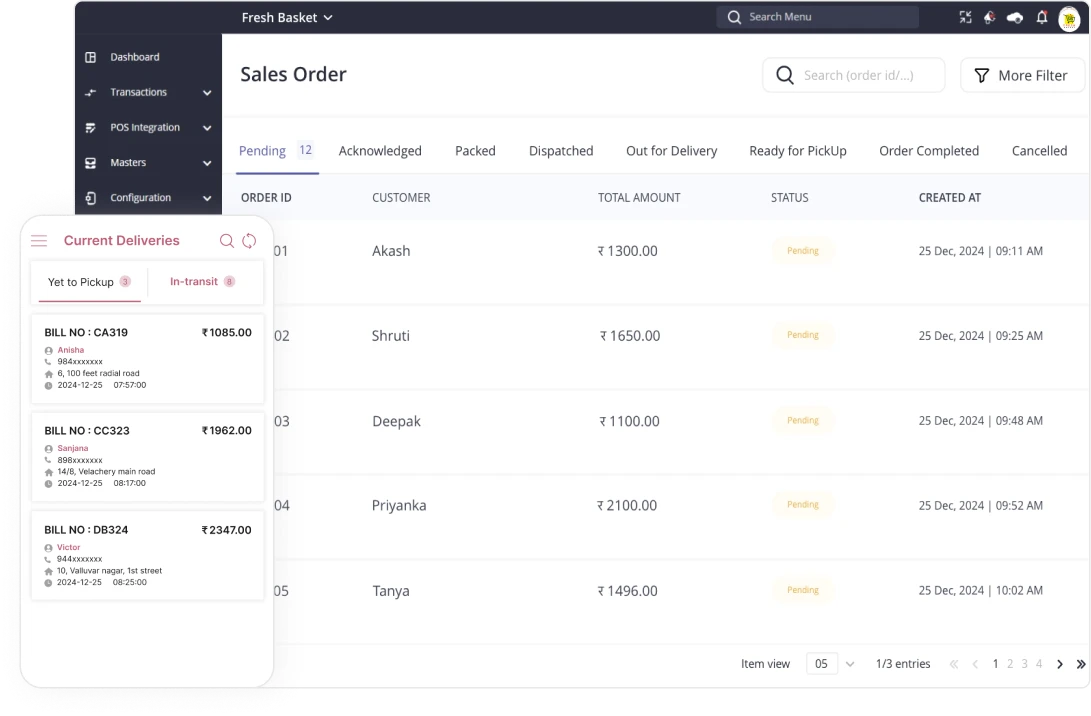This screenshot has width=1091, height=716.
Task: Select the Out for Delivery tab
Action: tap(671, 150)
